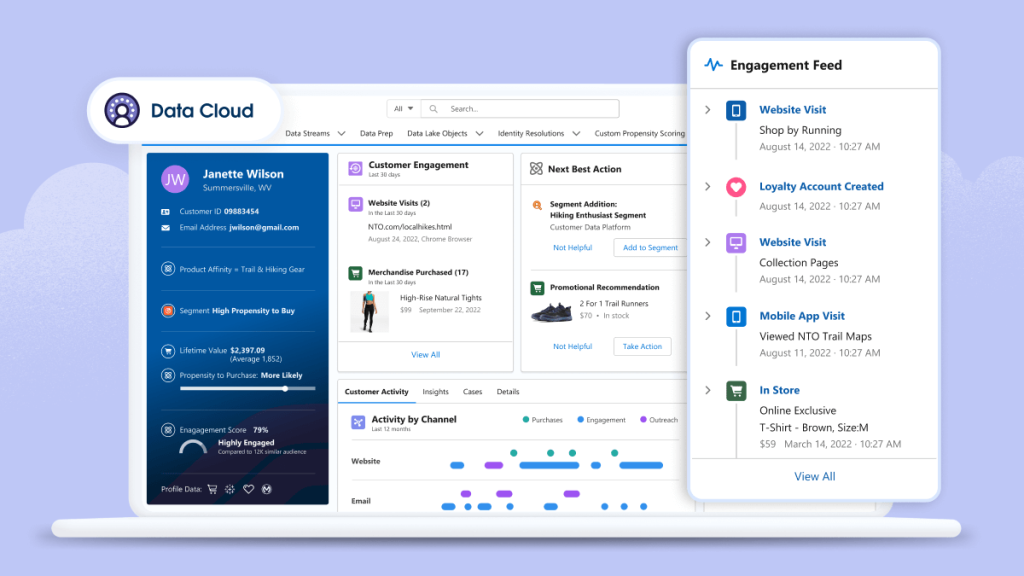Viewport: 1024px width, 576px height.
Task: Click the shopping cart Profile Data icon
Action: [x=212, y=489]
